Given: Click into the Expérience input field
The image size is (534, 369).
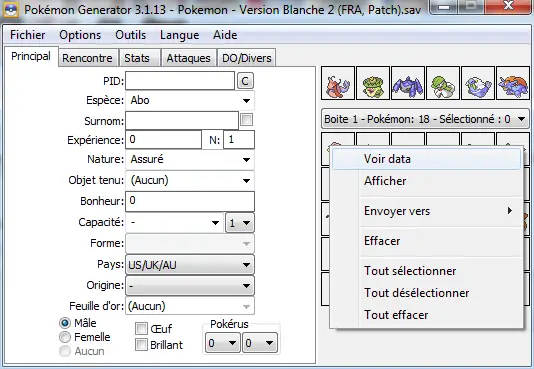Looking at the screenshot, I should coord(163,140).
